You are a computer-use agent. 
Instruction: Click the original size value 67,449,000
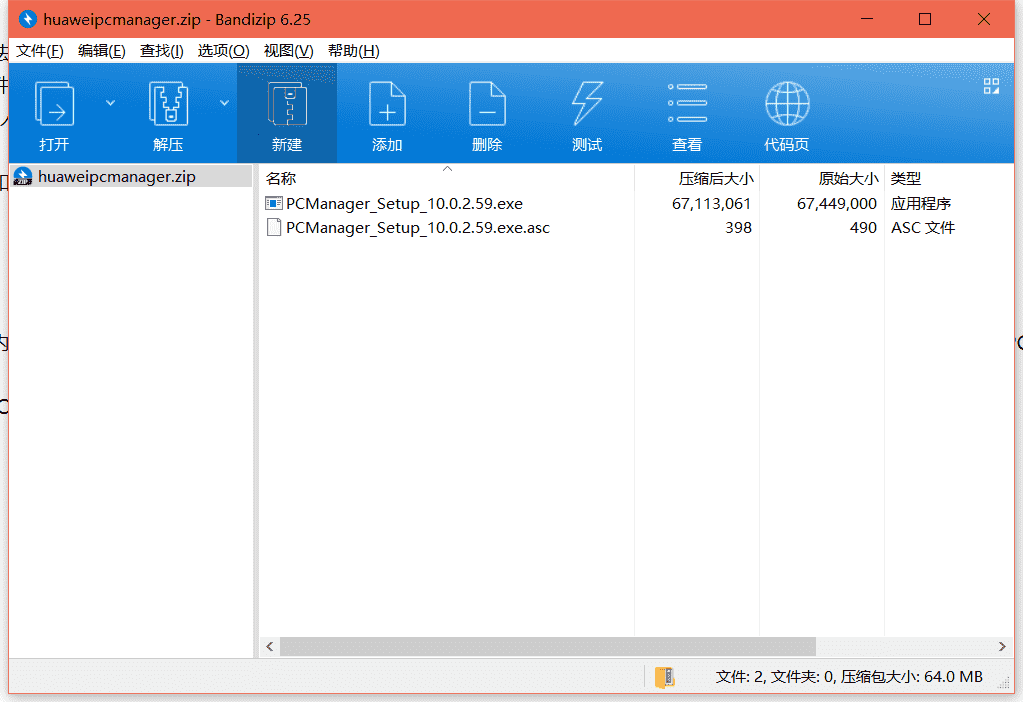coord(836,204)
